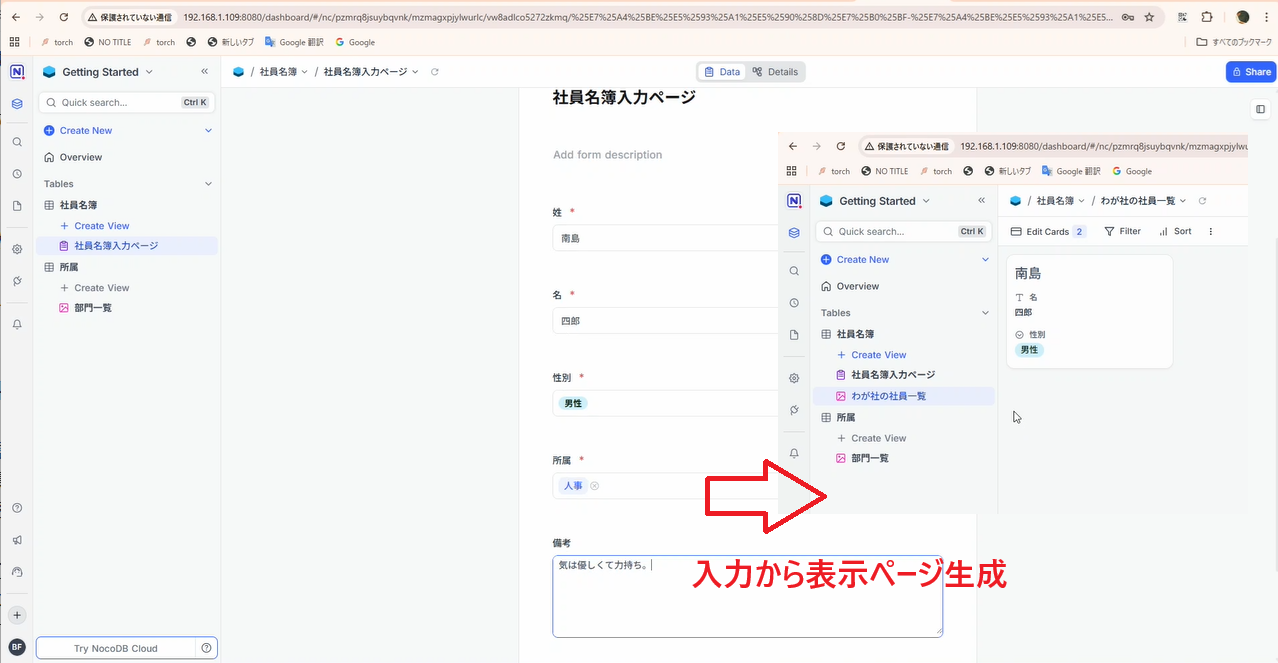
Task: Click the BF user avatar
Action: (17, 647)
